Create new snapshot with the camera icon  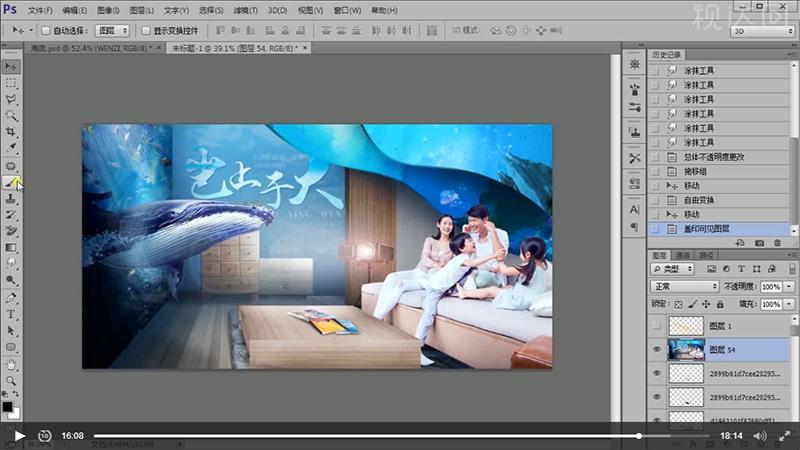pos(759,243)
